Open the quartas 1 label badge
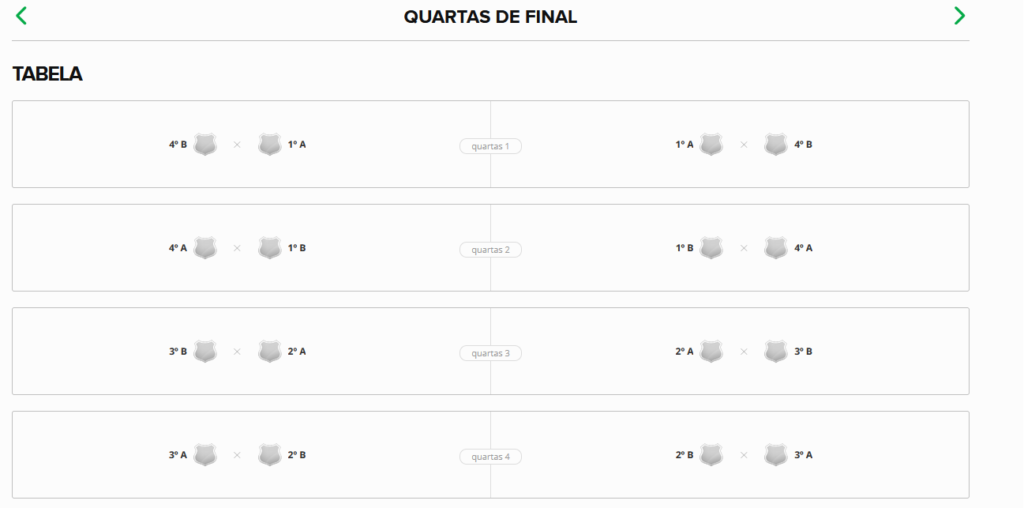The height and width of the screenshot is (508, 1024). pos(490,146)
